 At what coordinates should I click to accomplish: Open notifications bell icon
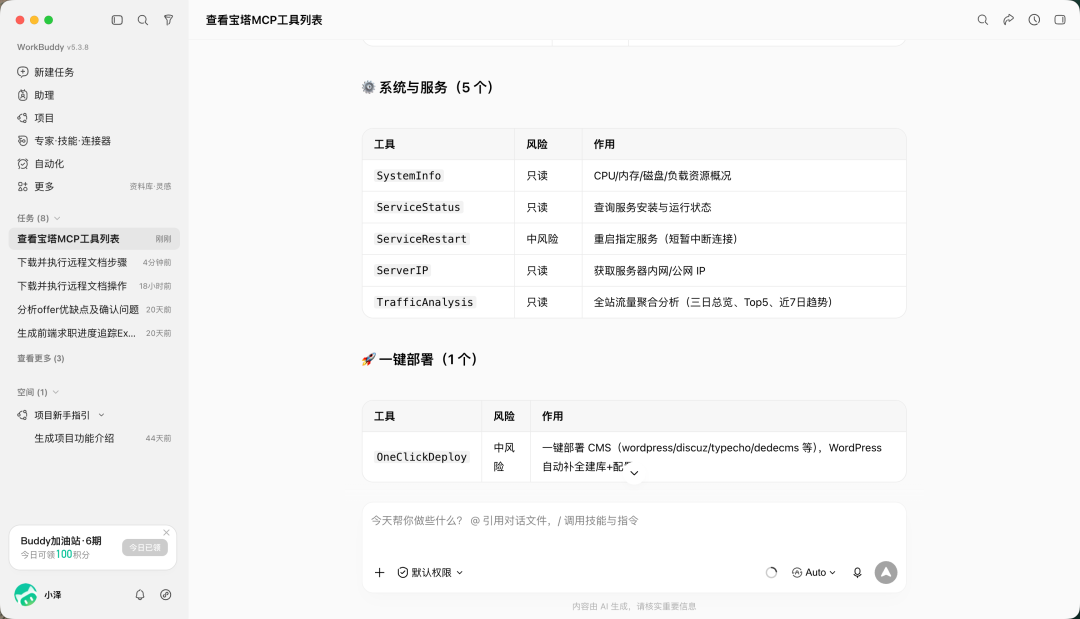click(x=140, y=595)
